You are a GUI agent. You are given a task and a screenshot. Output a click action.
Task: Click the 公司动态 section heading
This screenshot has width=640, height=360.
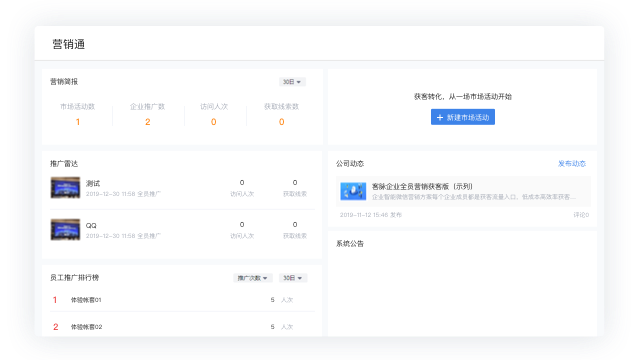pos(350,164)
